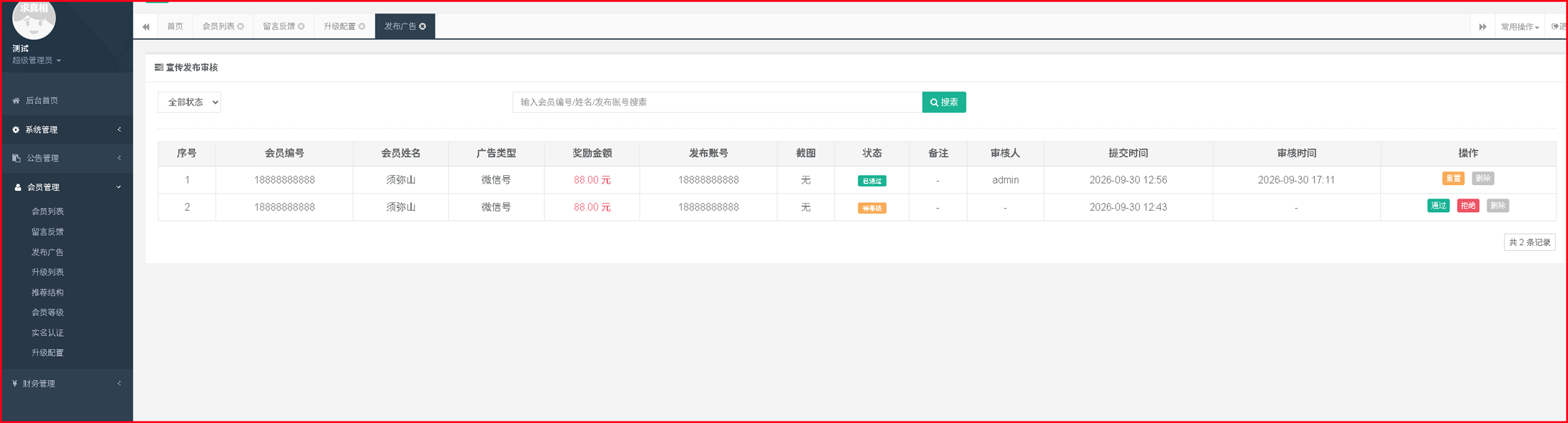Switch to the 会员列表 tab
This screenshot has height=423, width=1568.
[218, 26]
